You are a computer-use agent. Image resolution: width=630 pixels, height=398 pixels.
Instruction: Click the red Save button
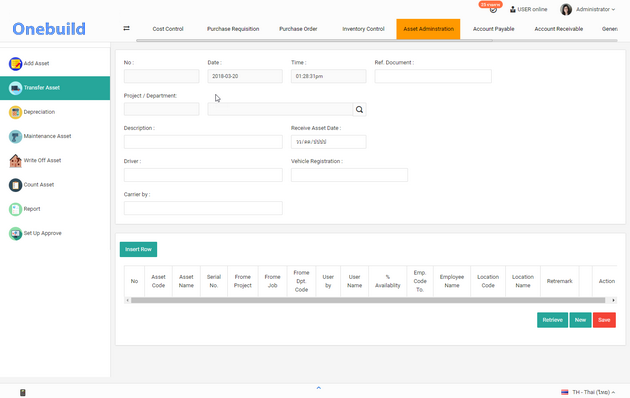(604, 320)
